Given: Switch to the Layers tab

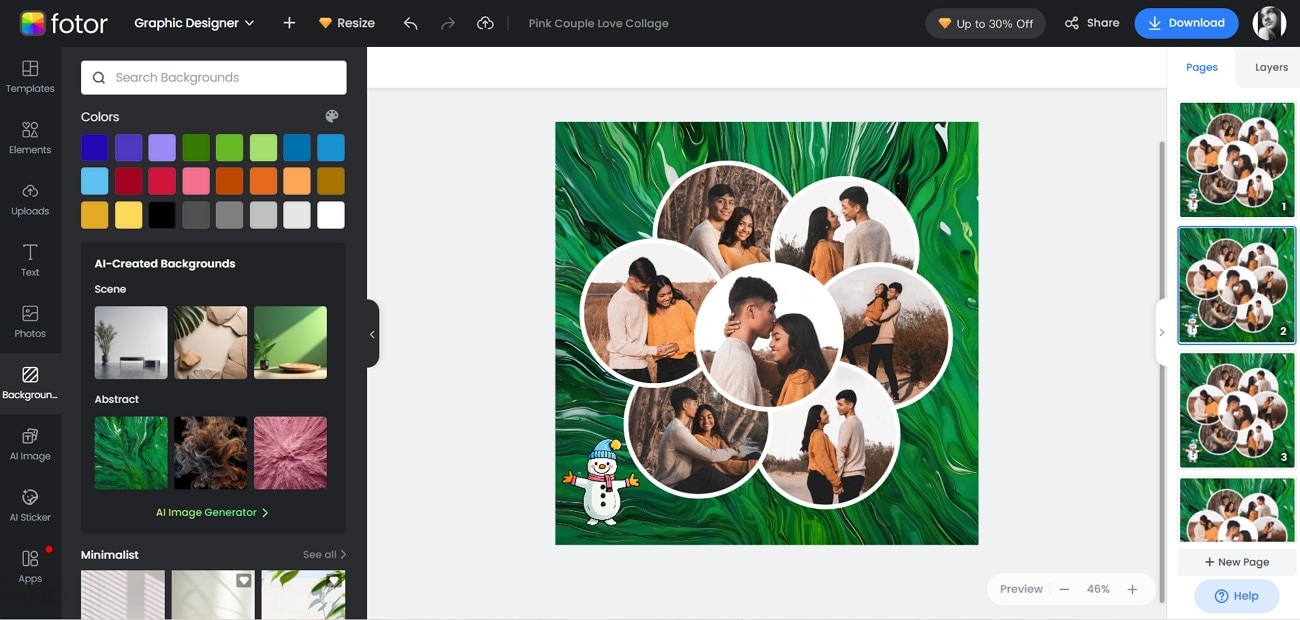Looking at the screenshot, I should point(1271,67).
